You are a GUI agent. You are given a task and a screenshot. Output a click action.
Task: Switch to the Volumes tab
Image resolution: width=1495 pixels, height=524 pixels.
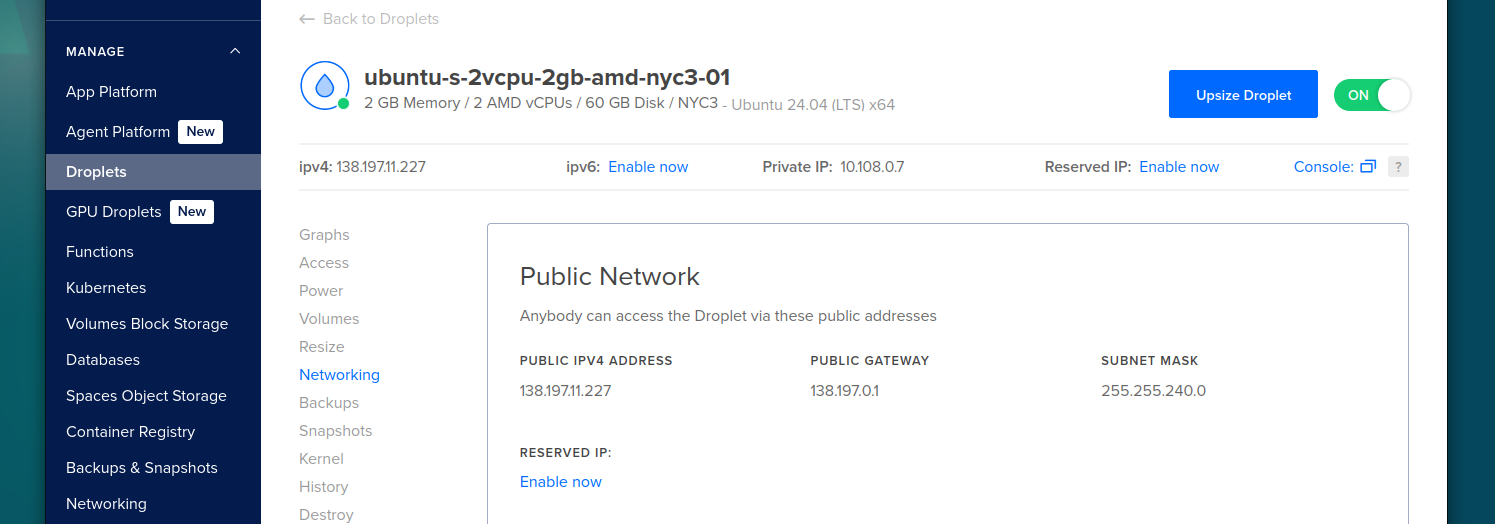point(329,319)
